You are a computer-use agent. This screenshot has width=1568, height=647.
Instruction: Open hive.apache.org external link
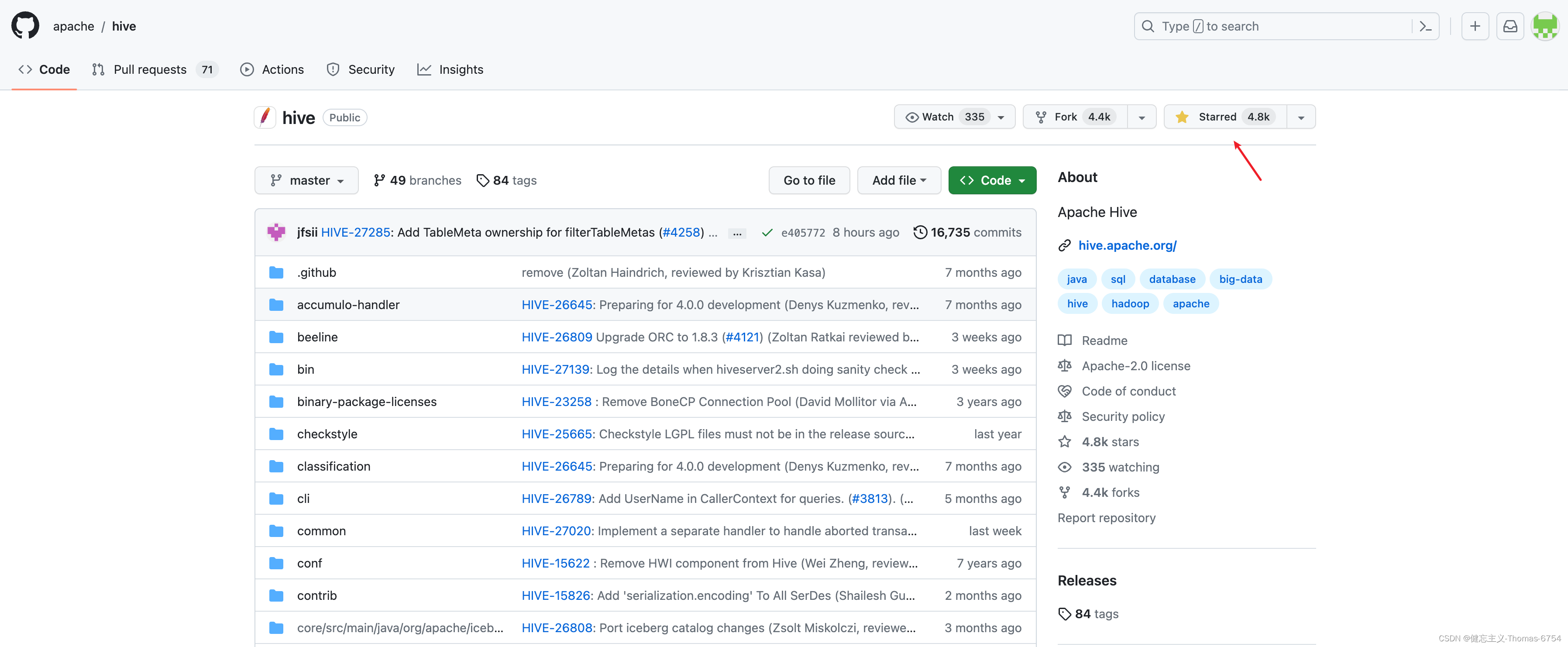click(1127, 244)
